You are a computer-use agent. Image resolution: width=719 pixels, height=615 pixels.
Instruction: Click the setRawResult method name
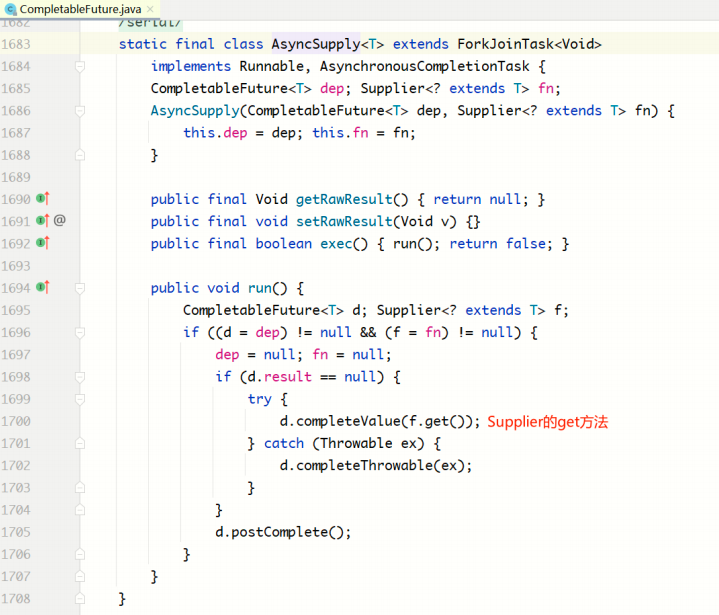[x=344, y=222]
